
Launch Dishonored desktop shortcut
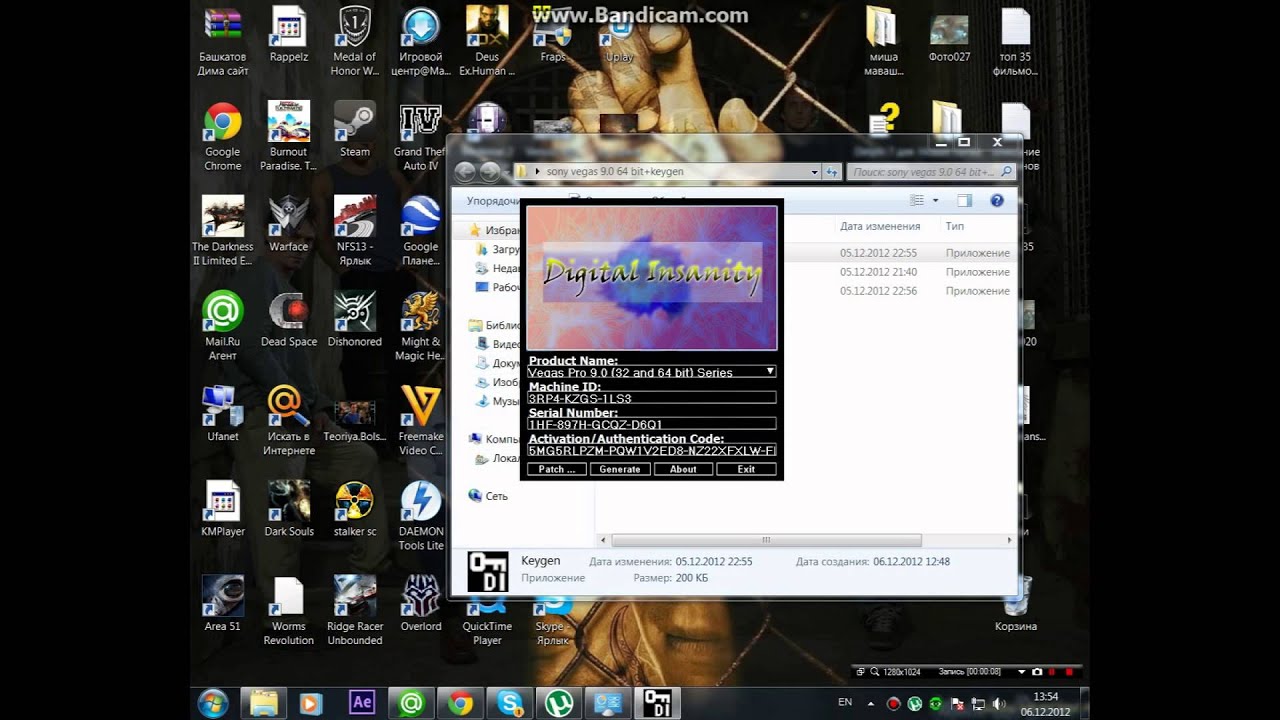point(355,319)
